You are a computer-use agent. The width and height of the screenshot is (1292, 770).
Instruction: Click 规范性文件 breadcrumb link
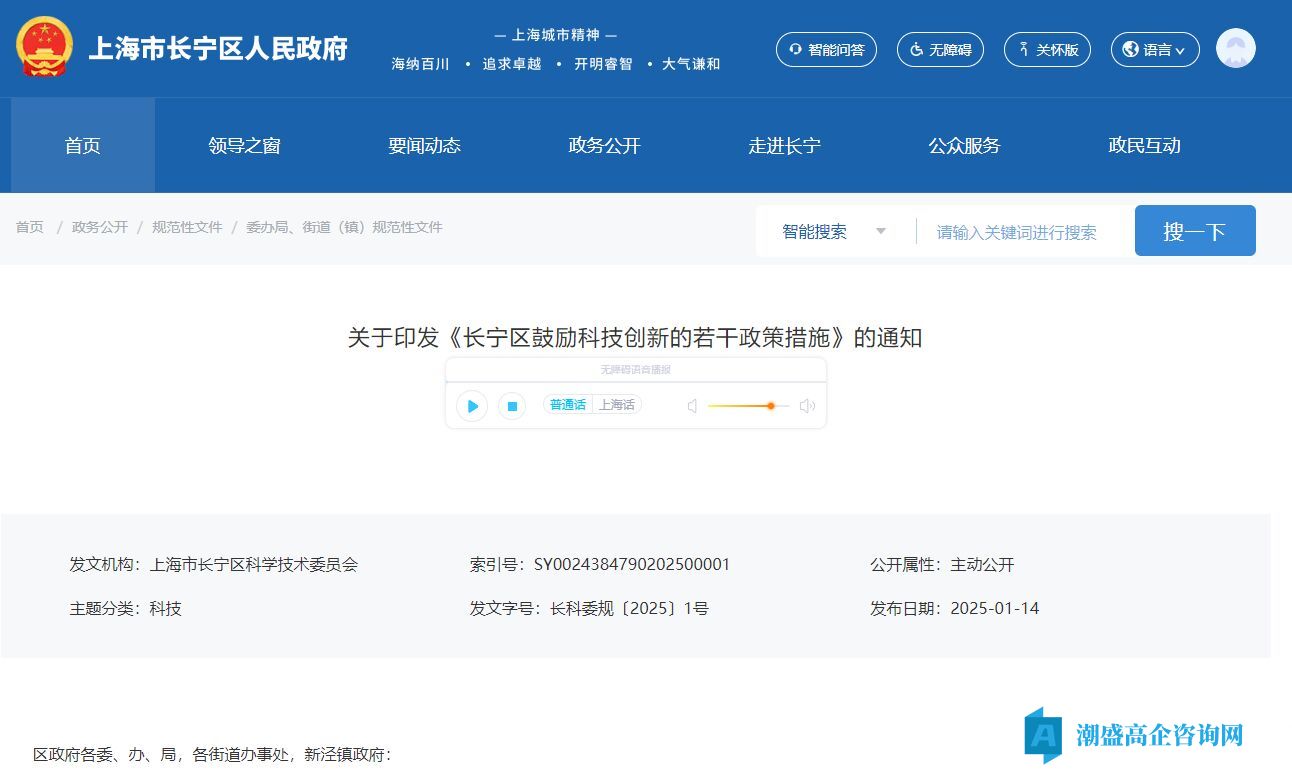tap(187, 227)
